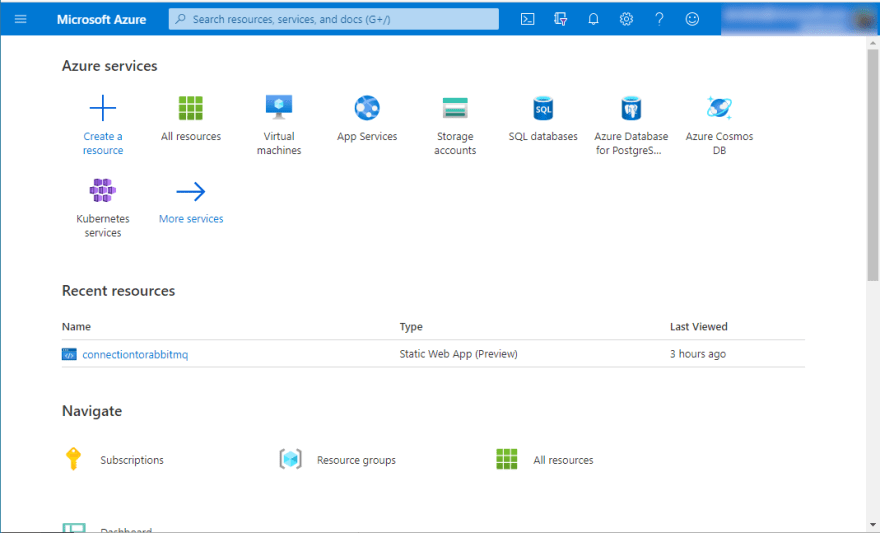This screenshot has height=533, width=880.
Task: Click the Type column header
Action: click(x=411, y=327)
